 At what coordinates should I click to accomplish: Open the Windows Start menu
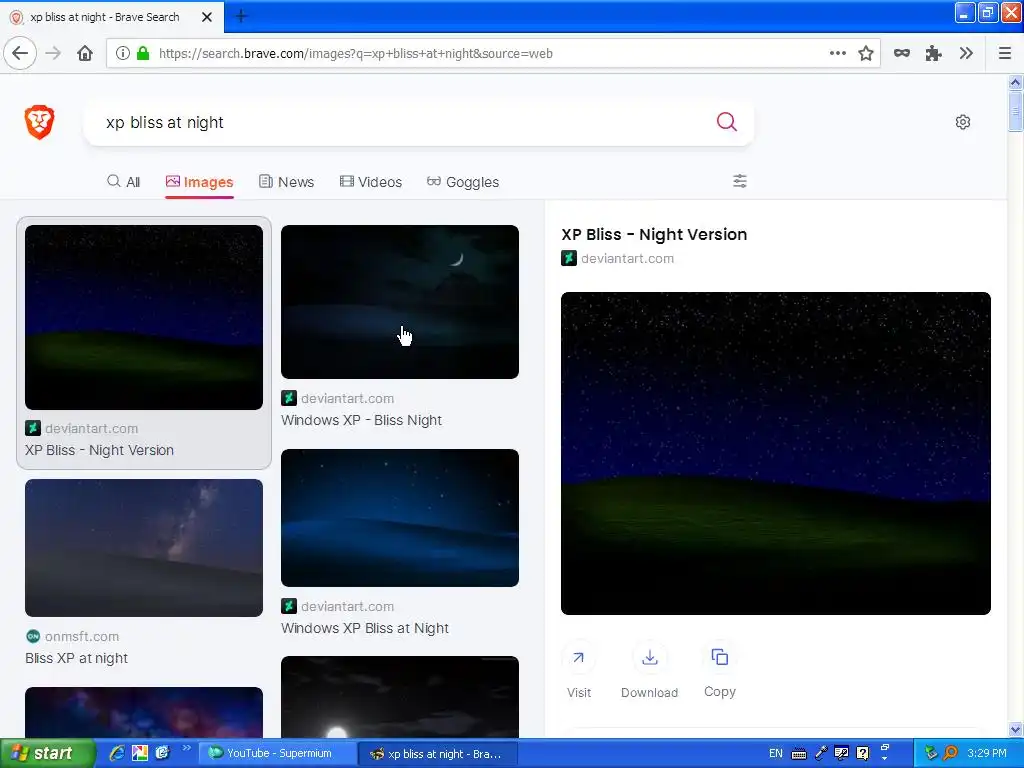(x=47, y=754)
